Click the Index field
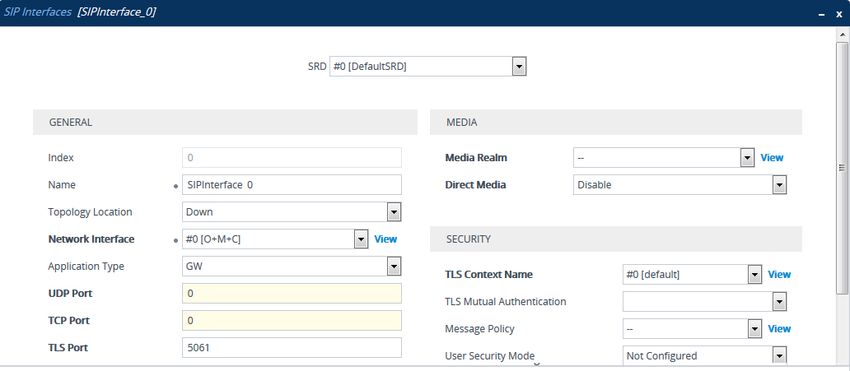This screenshot has width=850, height=371. tap(292, 158)
